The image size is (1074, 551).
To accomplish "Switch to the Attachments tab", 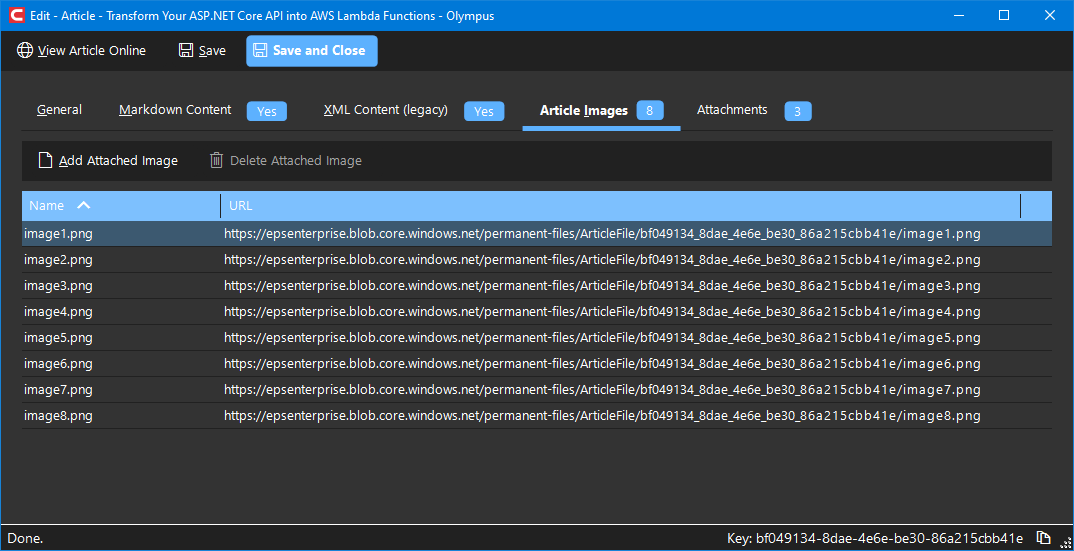I will tap(732, 110).
